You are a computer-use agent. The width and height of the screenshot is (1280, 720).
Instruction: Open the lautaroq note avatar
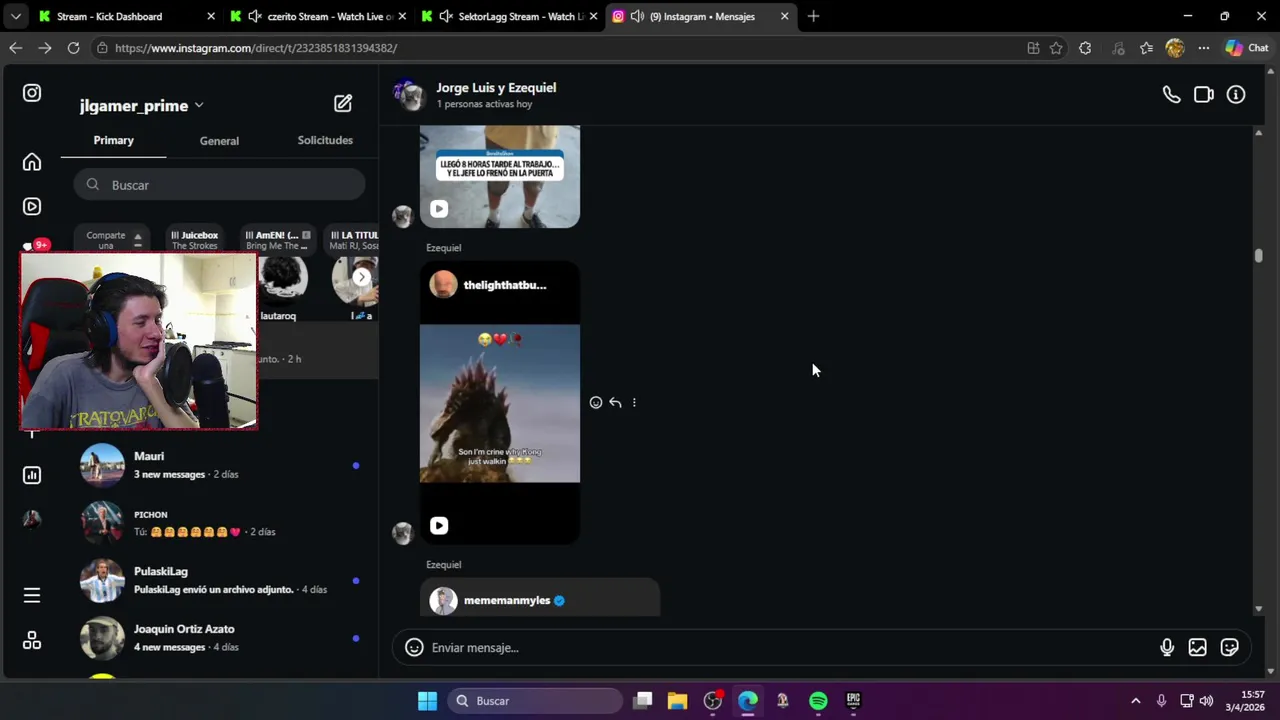(282, 280)
